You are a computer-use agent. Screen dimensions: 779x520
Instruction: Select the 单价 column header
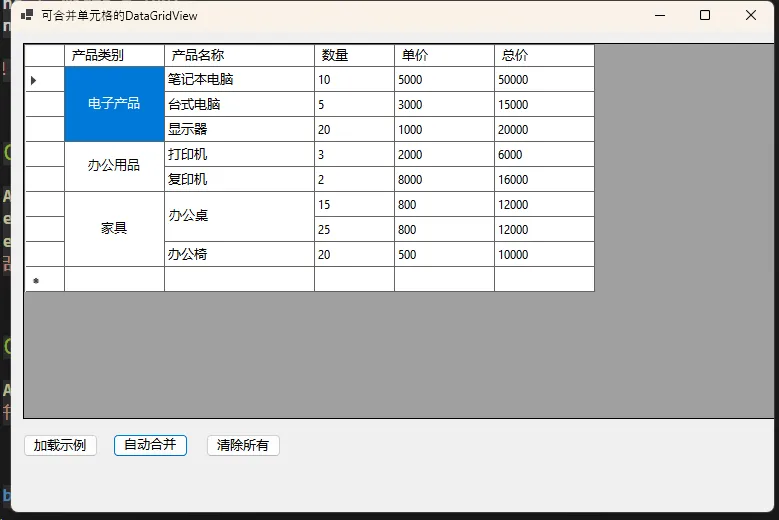444,55
